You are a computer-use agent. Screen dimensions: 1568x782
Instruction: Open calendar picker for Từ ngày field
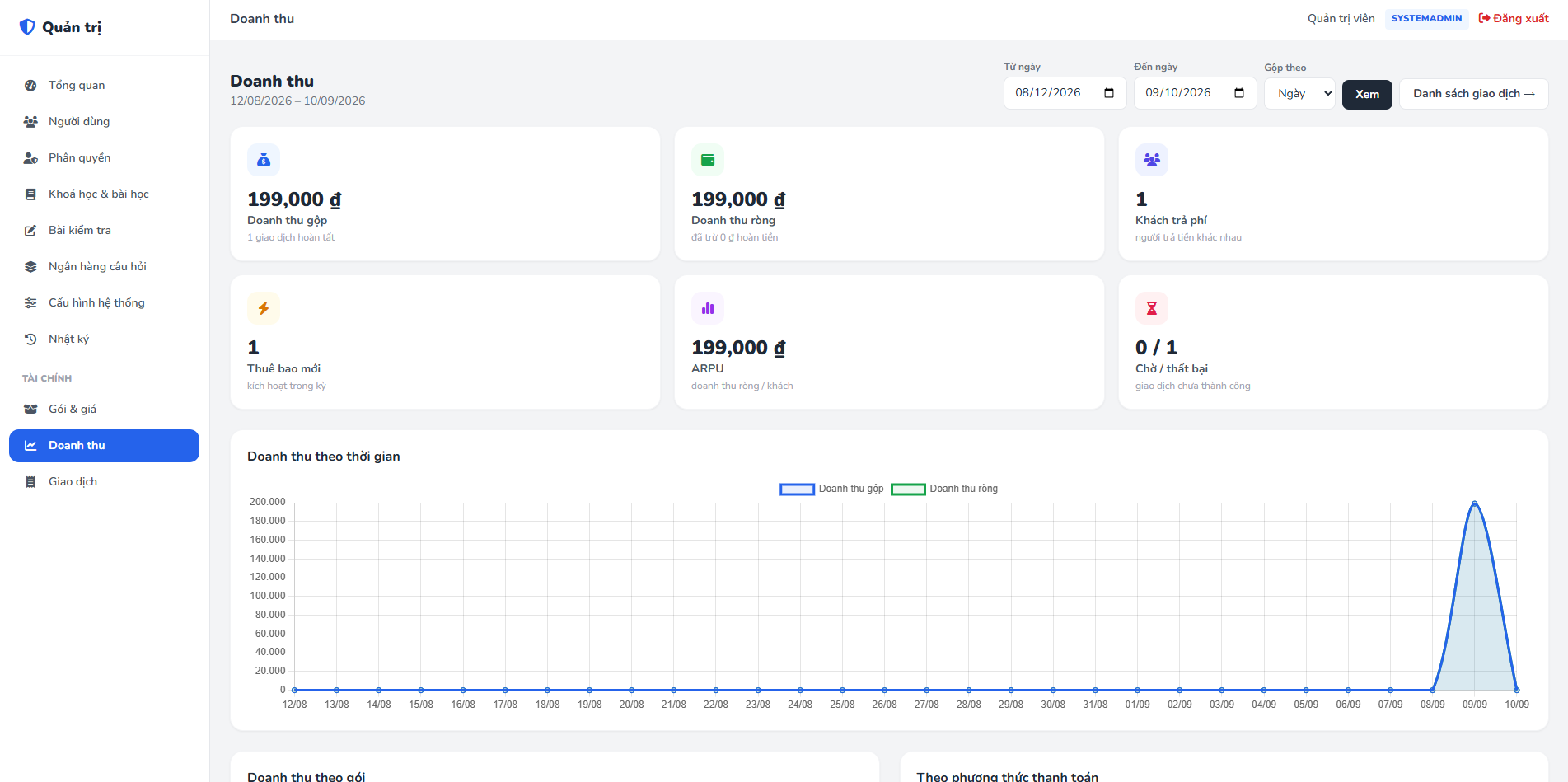click(x=1109, y=93)
